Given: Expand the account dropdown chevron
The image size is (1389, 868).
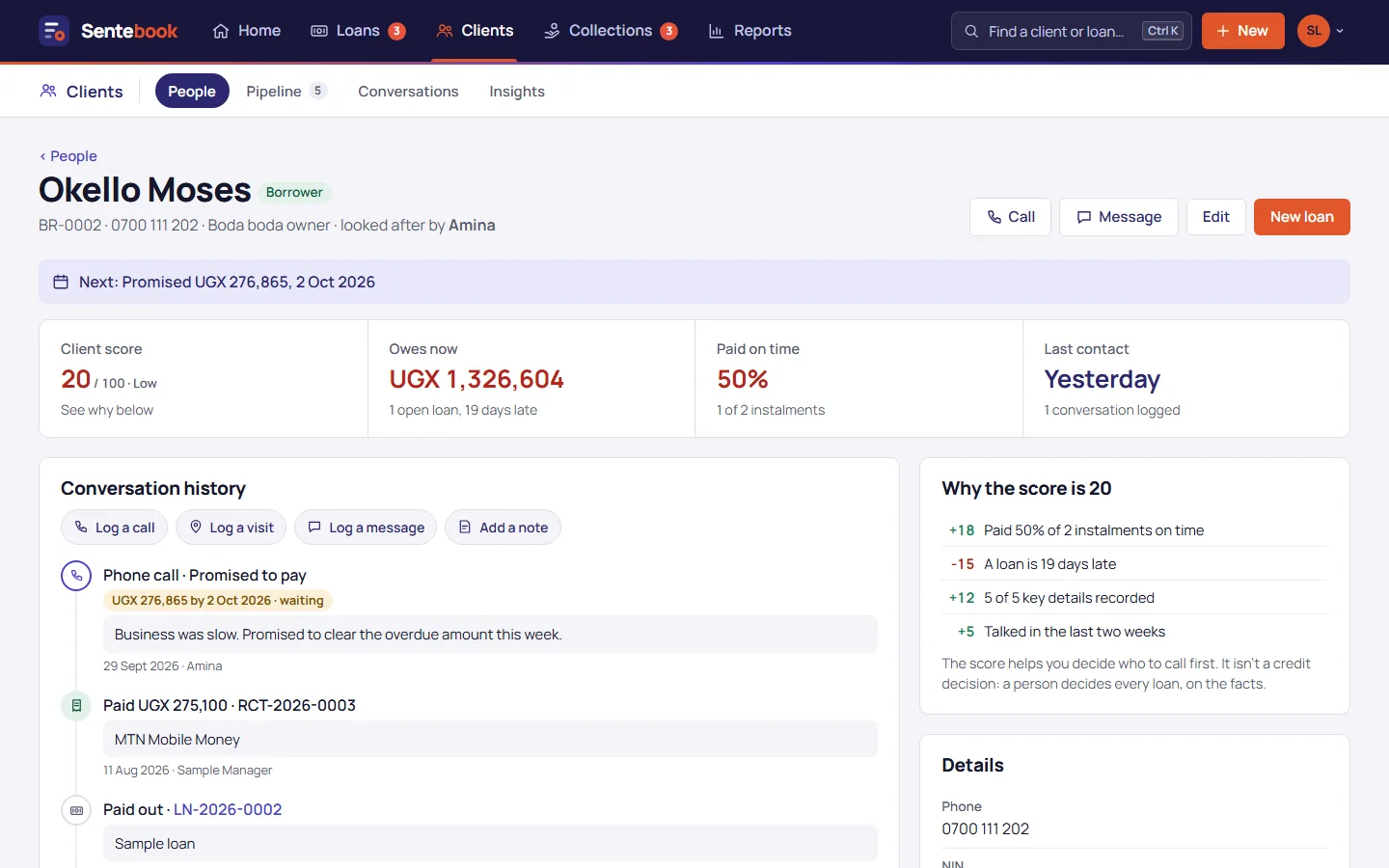Looking at the screenshot, I should click(1340, 31).
